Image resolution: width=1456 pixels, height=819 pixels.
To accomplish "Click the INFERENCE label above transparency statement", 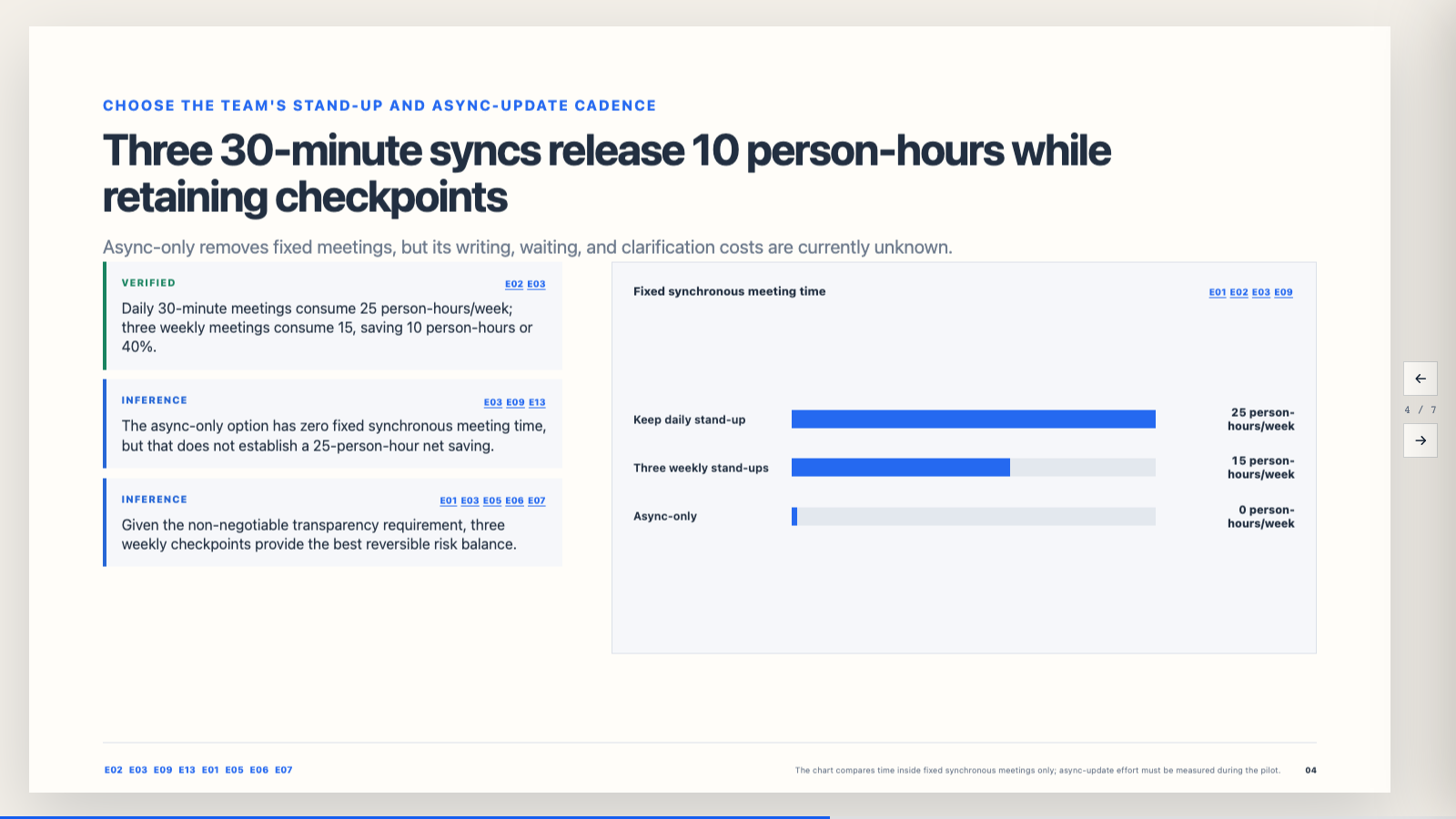I will coord(155,500).
